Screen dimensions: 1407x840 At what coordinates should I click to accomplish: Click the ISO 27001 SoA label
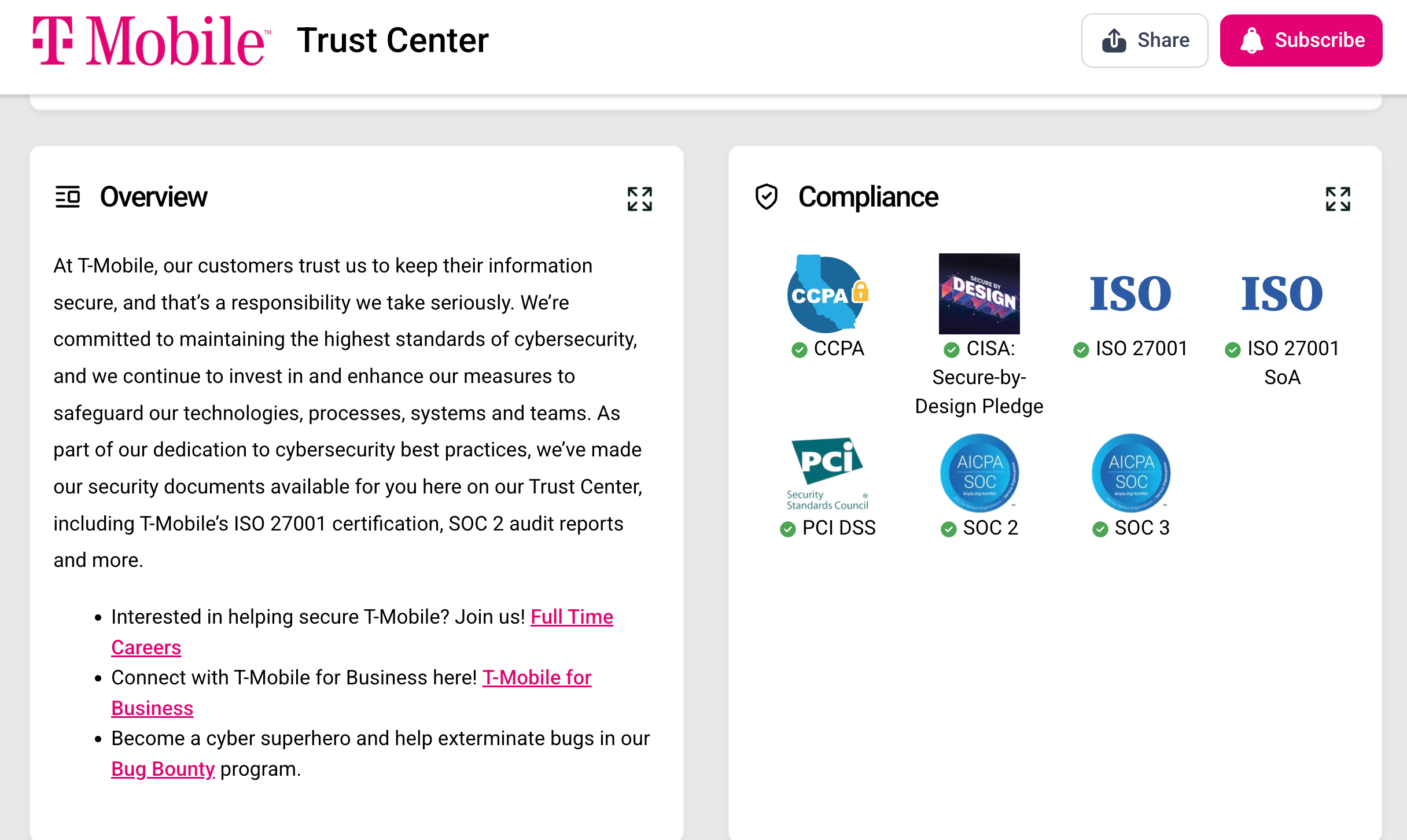point(1292,363)
